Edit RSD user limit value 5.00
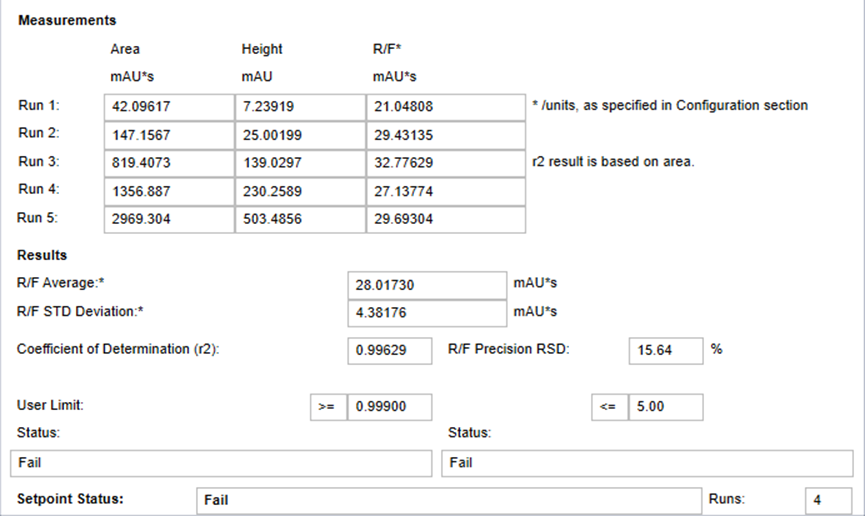 coord(666,407)
